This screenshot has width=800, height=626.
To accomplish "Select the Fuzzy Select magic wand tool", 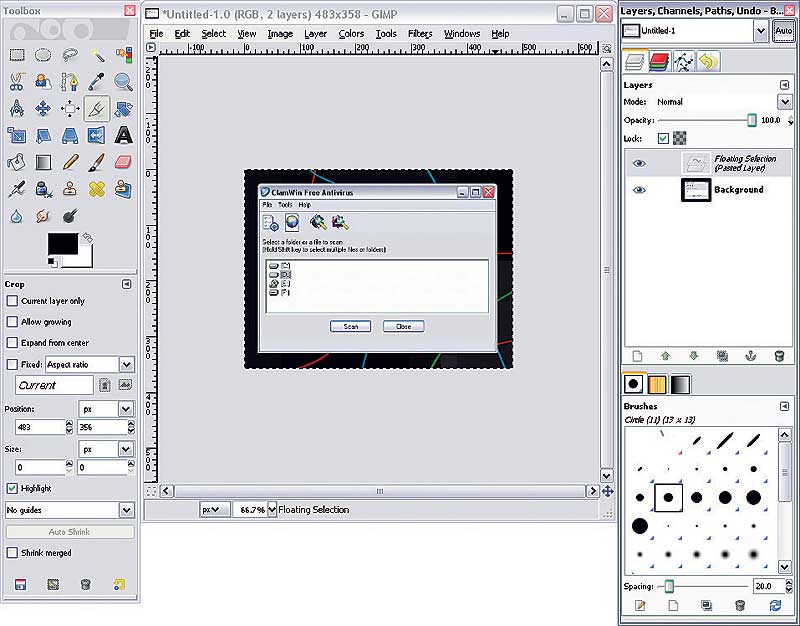I will coord(96,55).
